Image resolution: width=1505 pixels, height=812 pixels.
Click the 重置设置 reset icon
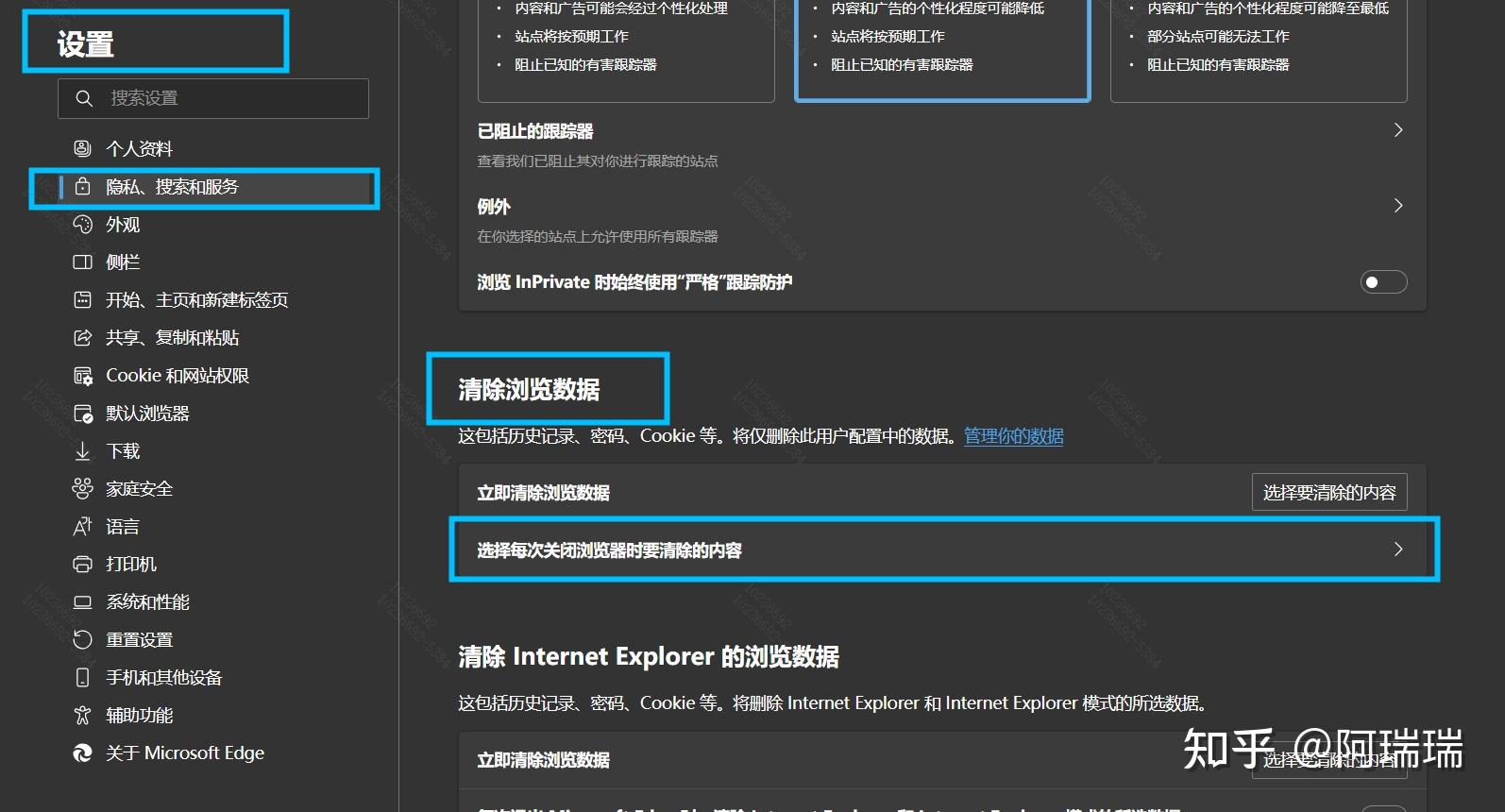(83, 639)
